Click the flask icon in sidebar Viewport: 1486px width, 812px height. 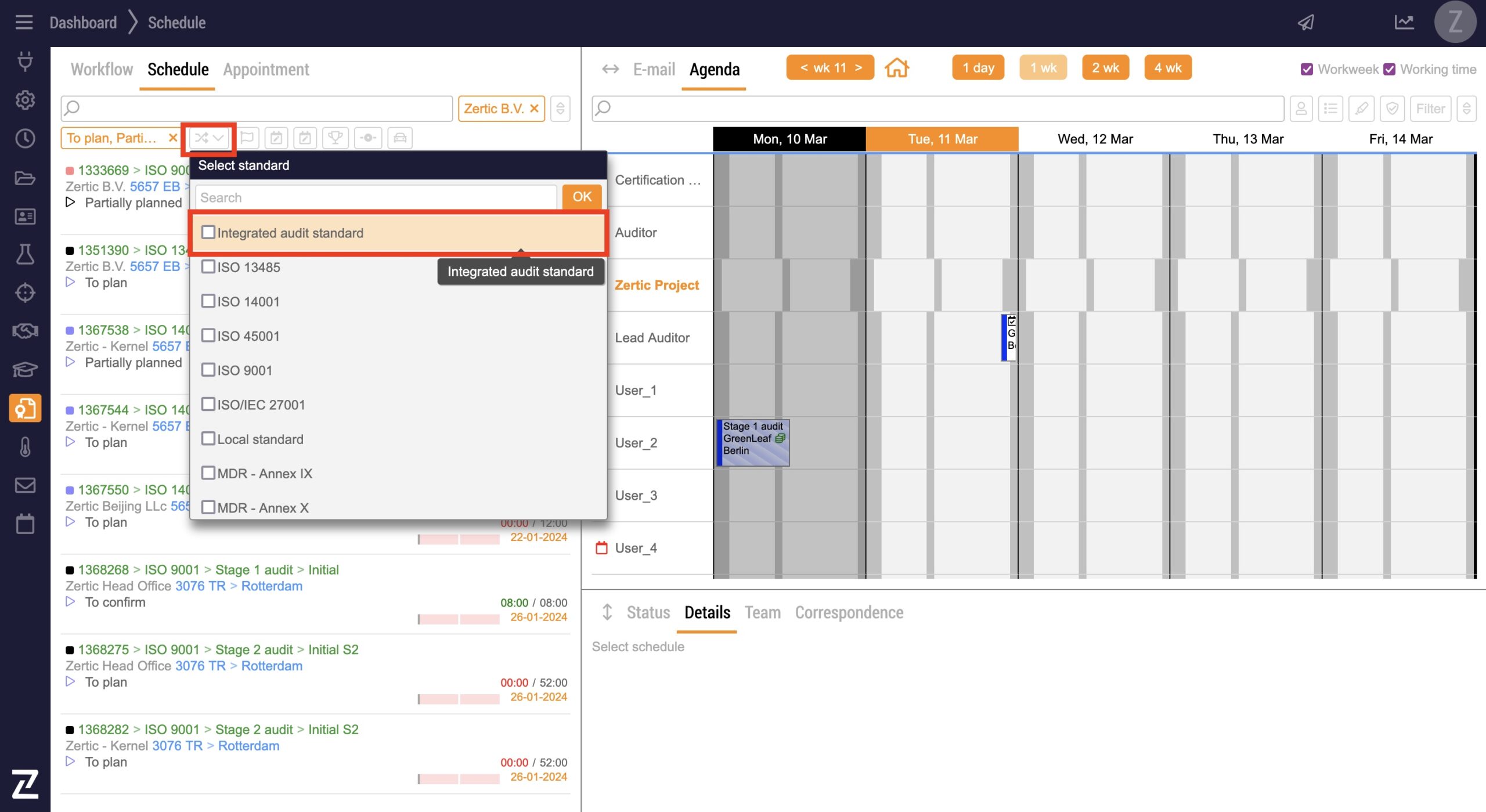click(x=25, y=254)
